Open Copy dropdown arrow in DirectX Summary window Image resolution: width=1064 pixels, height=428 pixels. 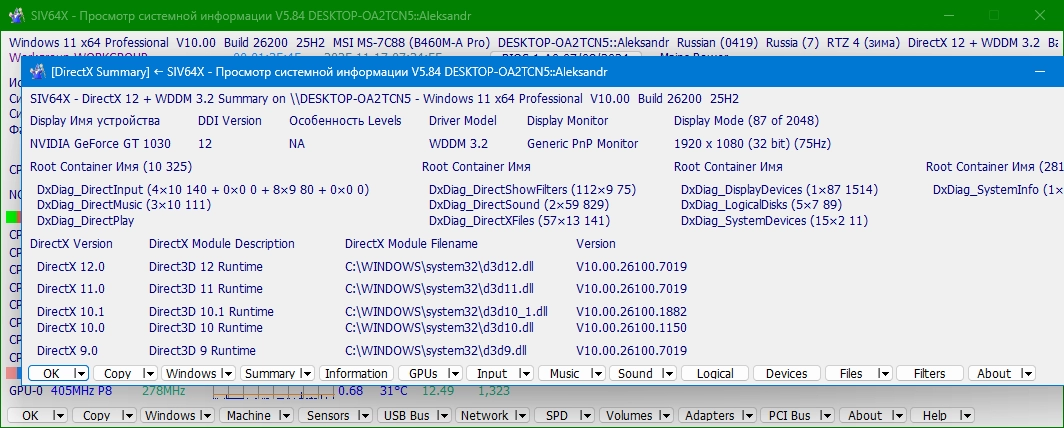click(x=150, y=373)
